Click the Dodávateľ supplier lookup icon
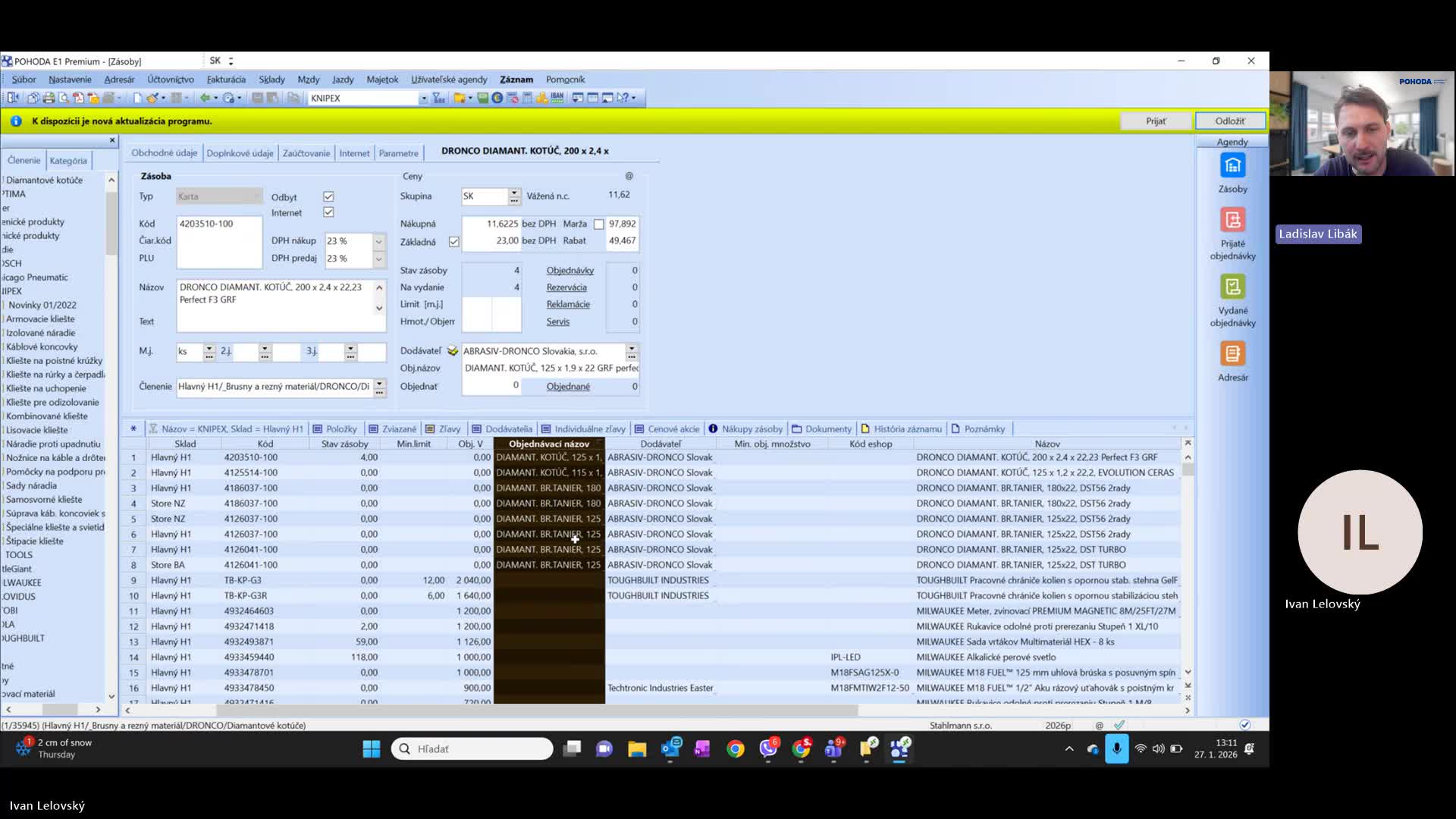Viewport: 1456px width, 819px height. 453,351
